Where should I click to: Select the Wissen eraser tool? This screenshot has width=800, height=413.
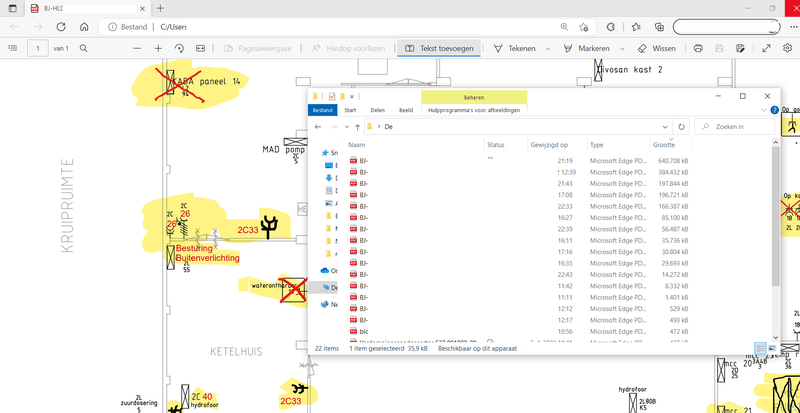[x=657, y=48]
